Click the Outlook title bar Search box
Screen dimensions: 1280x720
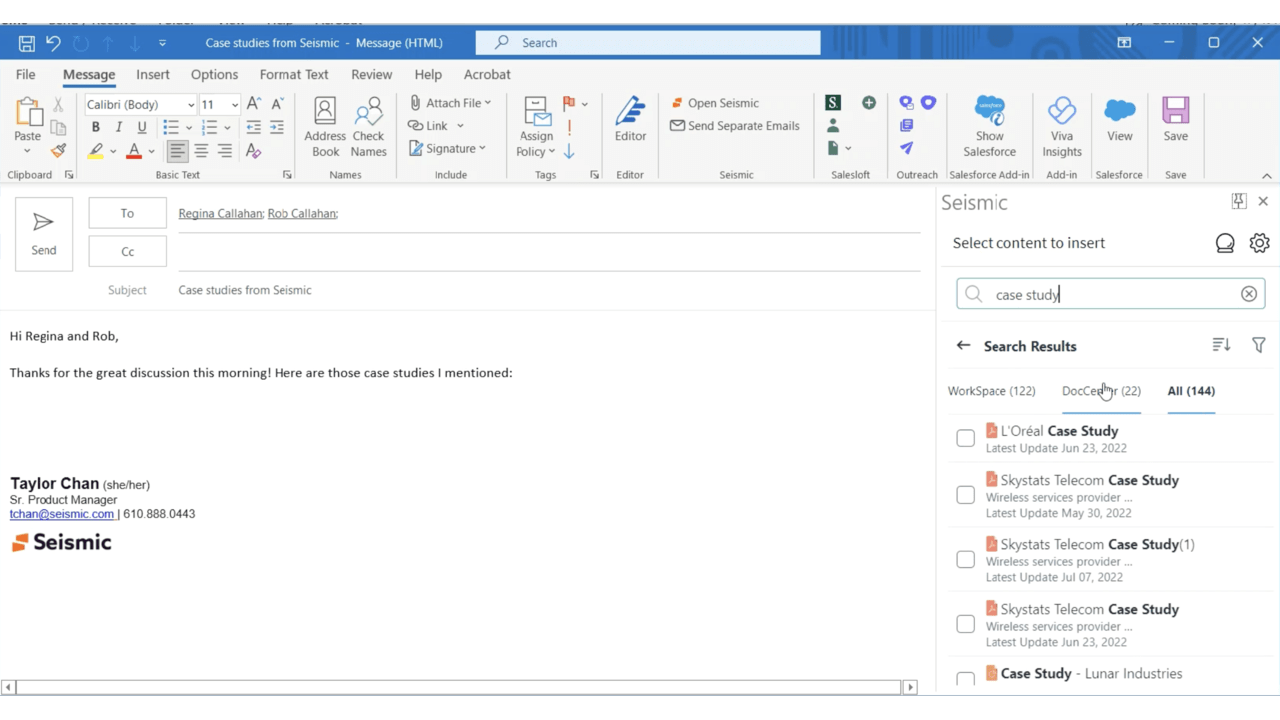pyautogui.click(x=648, y=43)
